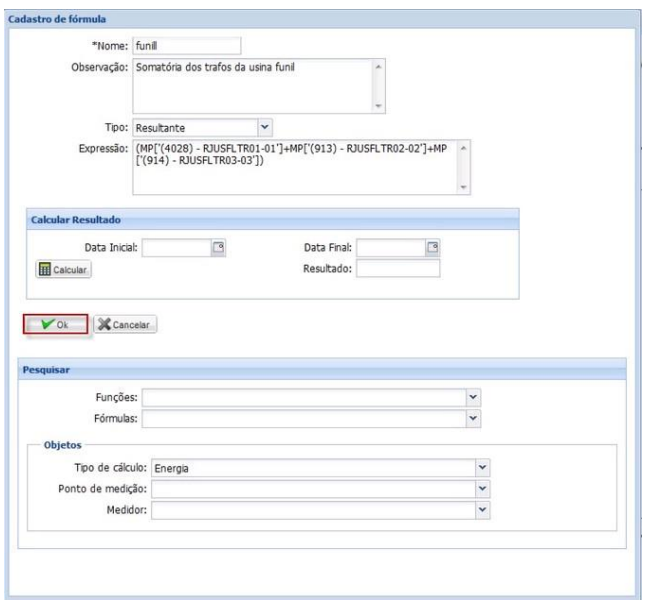Expand the Tipo dropdown
This screenshot has width=648, height=605.
coord(265,126)
